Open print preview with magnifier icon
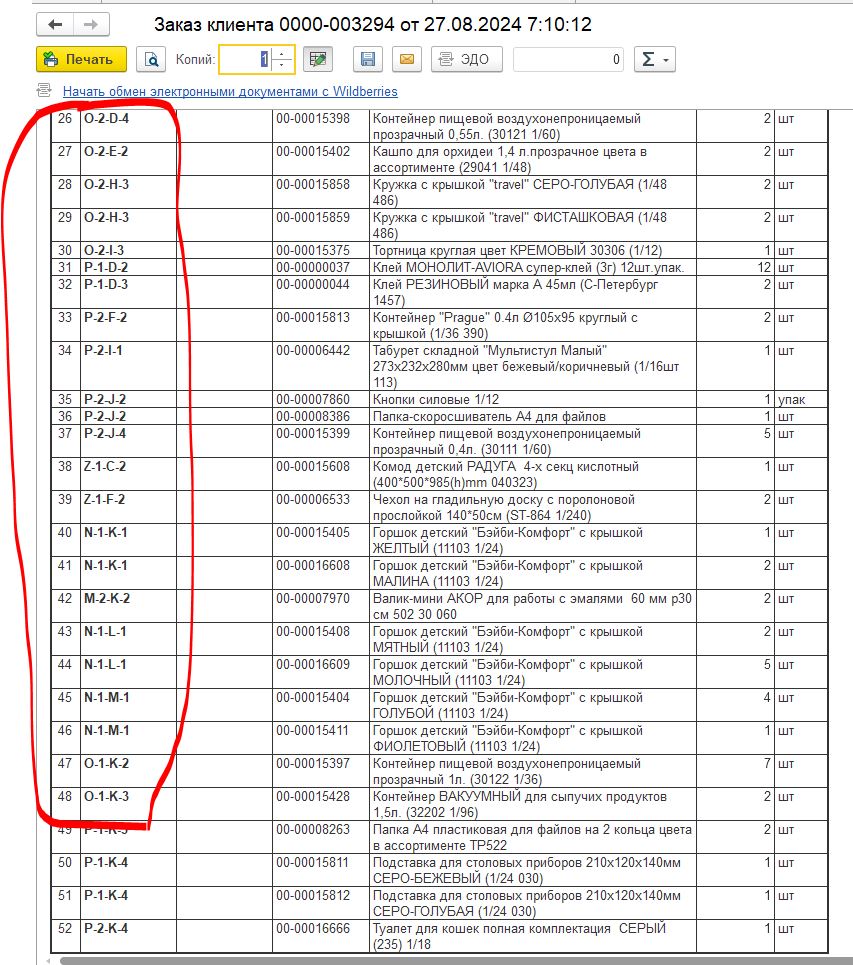 (150, 60)
